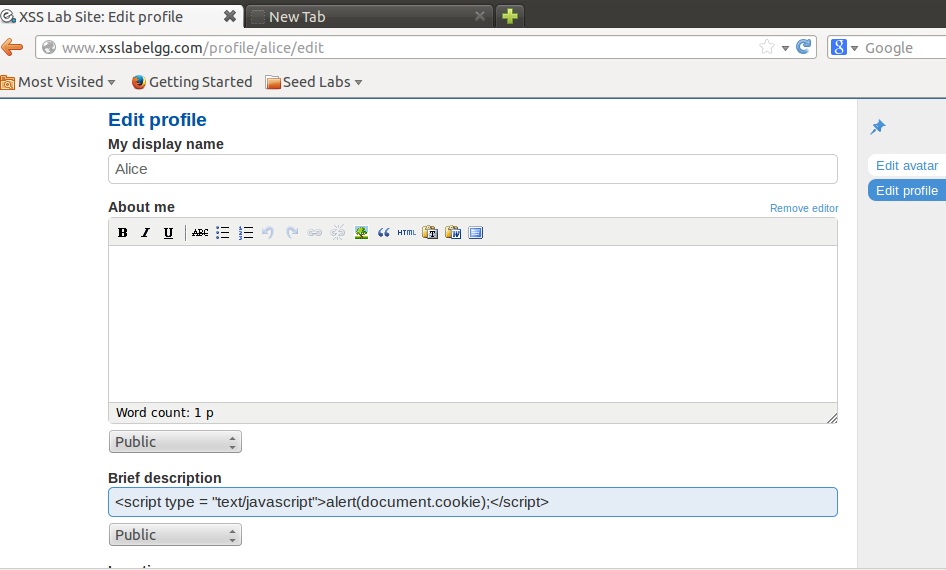
Task: Toggle italic formatting in editor toolbar
Action: point(145,233)
